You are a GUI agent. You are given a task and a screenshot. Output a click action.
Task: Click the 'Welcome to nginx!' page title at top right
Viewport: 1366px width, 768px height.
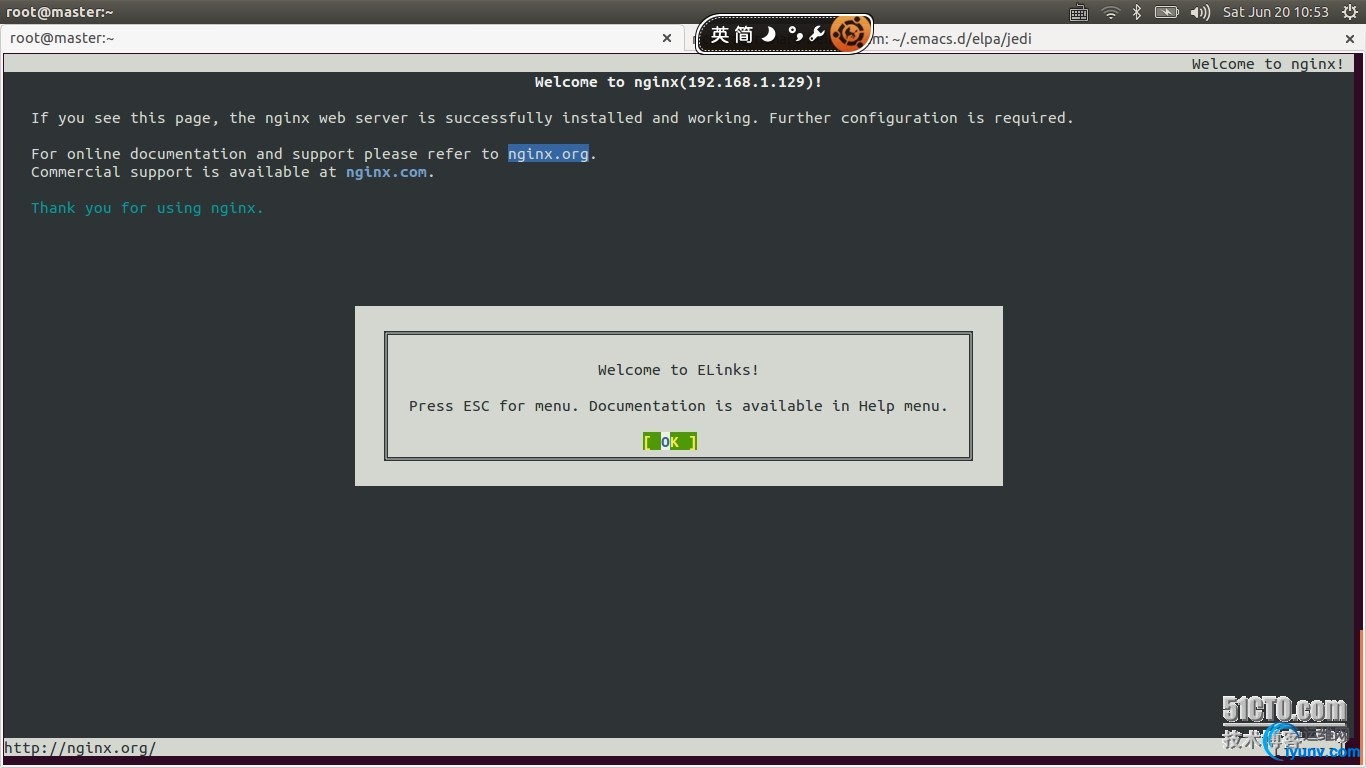click(x=1268, y=64)
